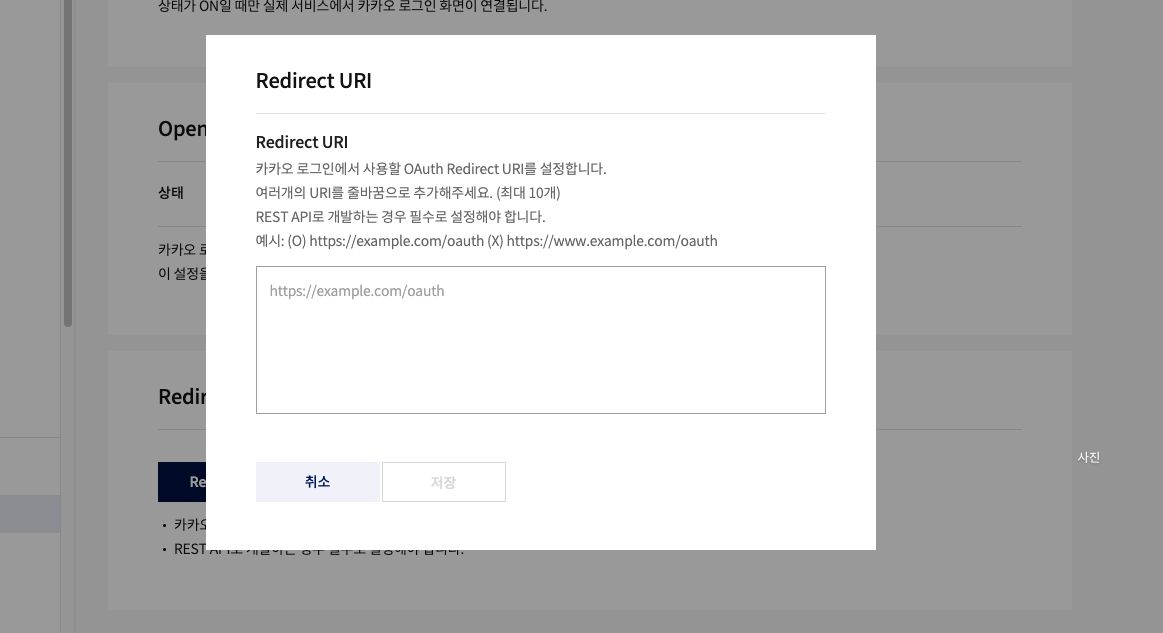Image resolution: width=1163 pixels, height=633 pixels.
Task: Click the 취소 cancel button
Action: [317, 482]
